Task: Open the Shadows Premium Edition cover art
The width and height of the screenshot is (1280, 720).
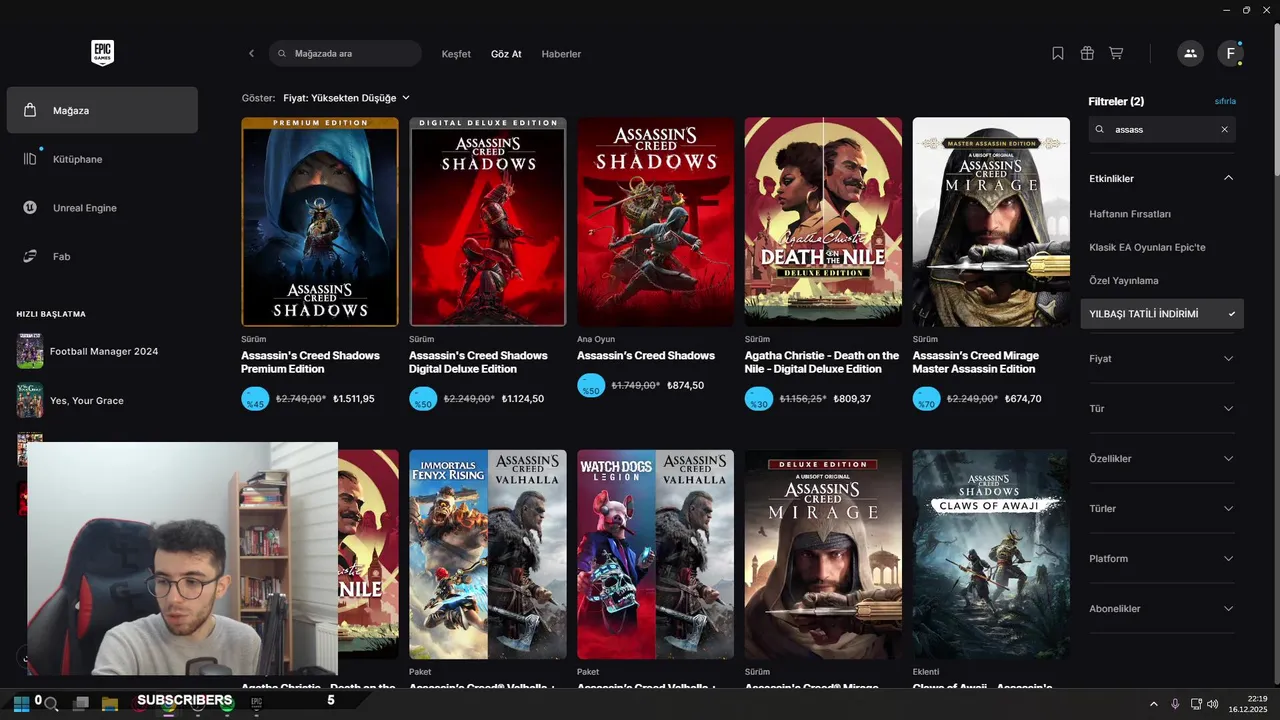Action: tap(320, 222)
